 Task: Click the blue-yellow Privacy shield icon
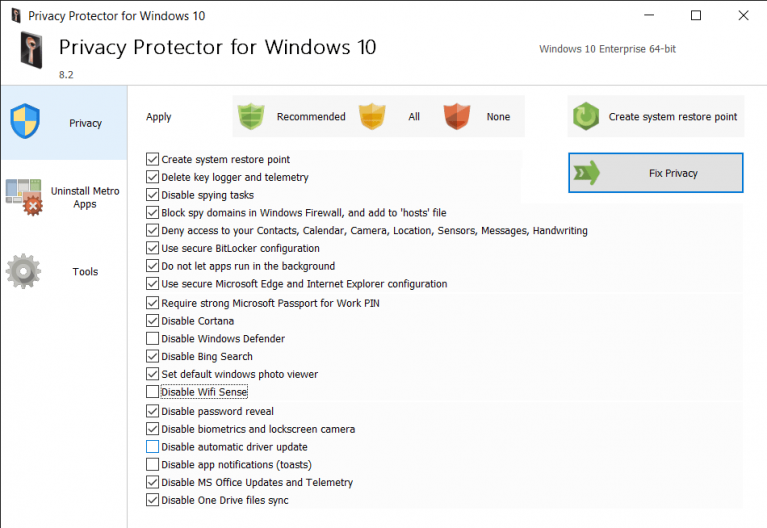(x=25, y=121)
